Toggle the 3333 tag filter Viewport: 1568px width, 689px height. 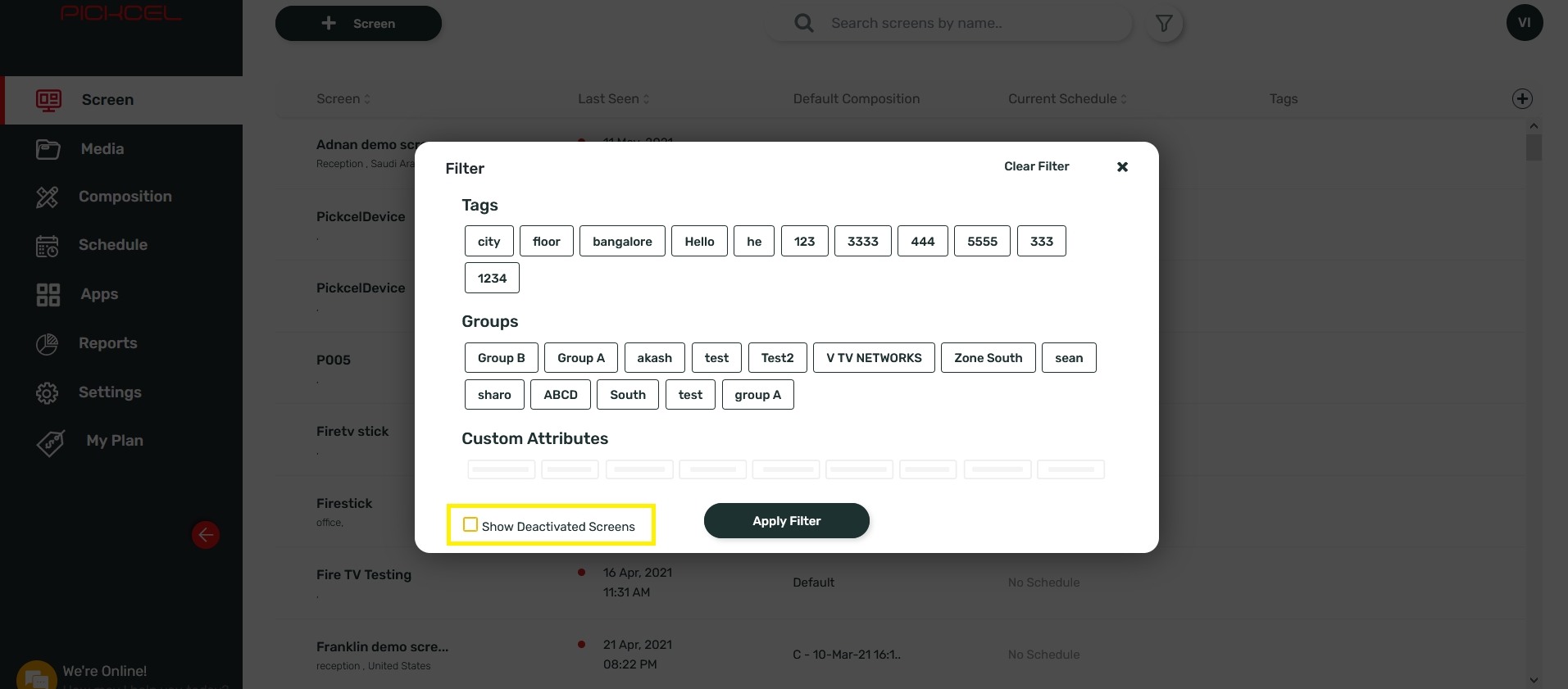863,241
